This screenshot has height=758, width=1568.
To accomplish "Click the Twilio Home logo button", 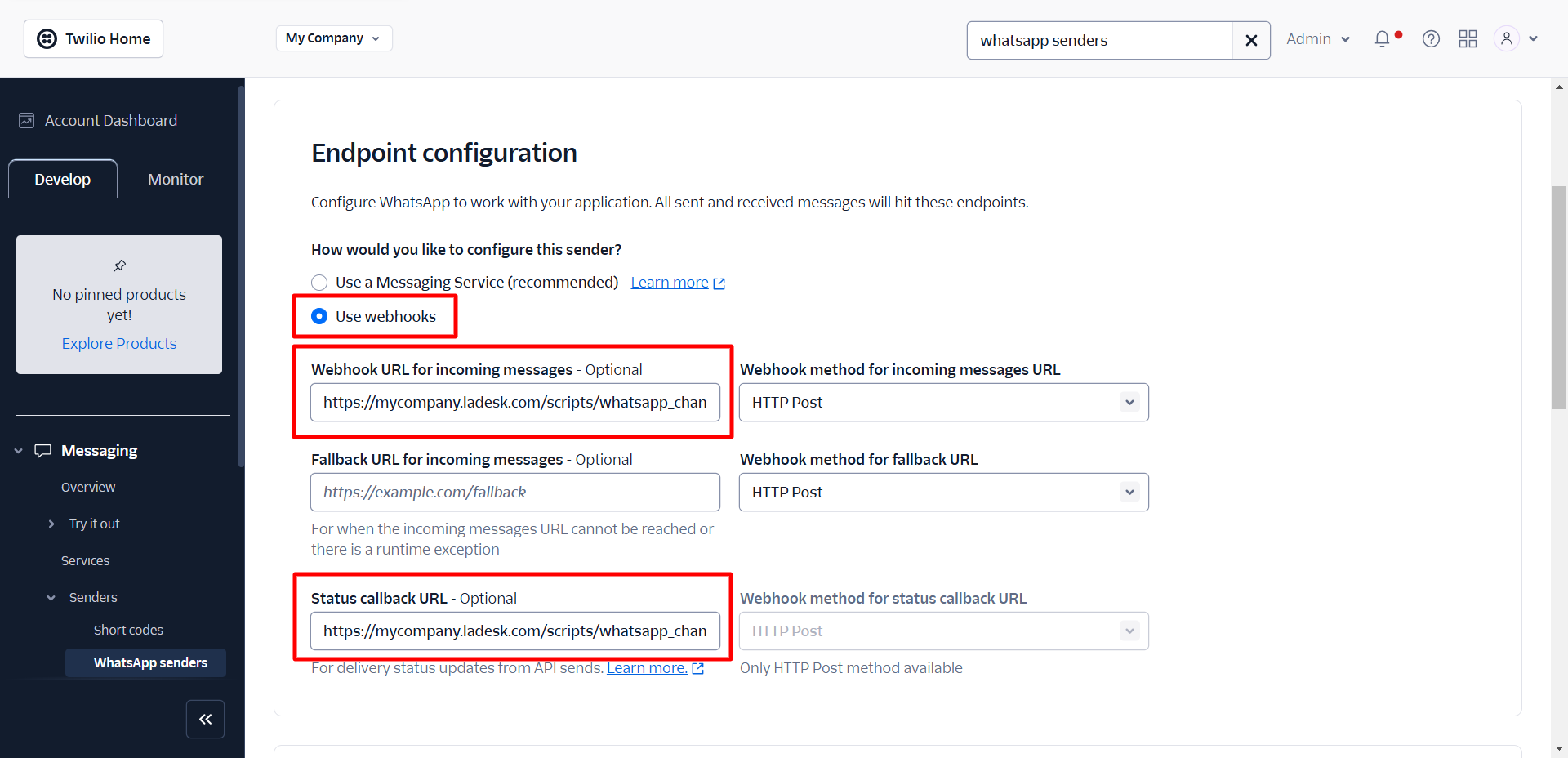I will pyautogui.click(x=94, y=39).
